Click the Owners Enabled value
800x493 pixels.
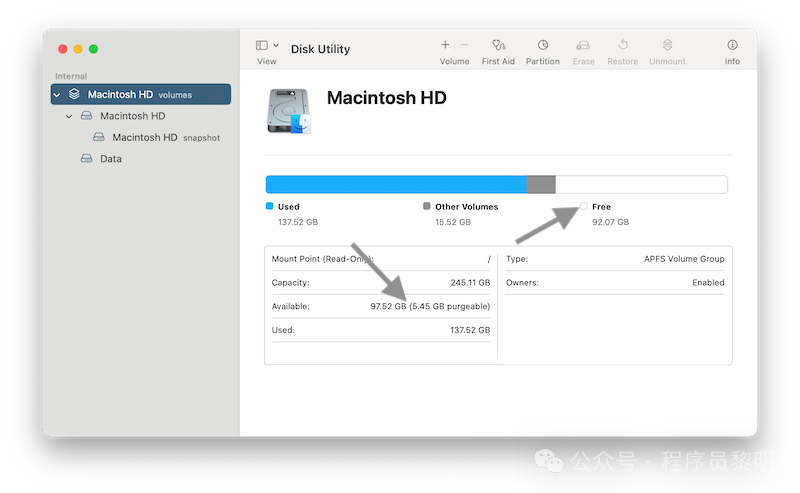tap(708, 283)
